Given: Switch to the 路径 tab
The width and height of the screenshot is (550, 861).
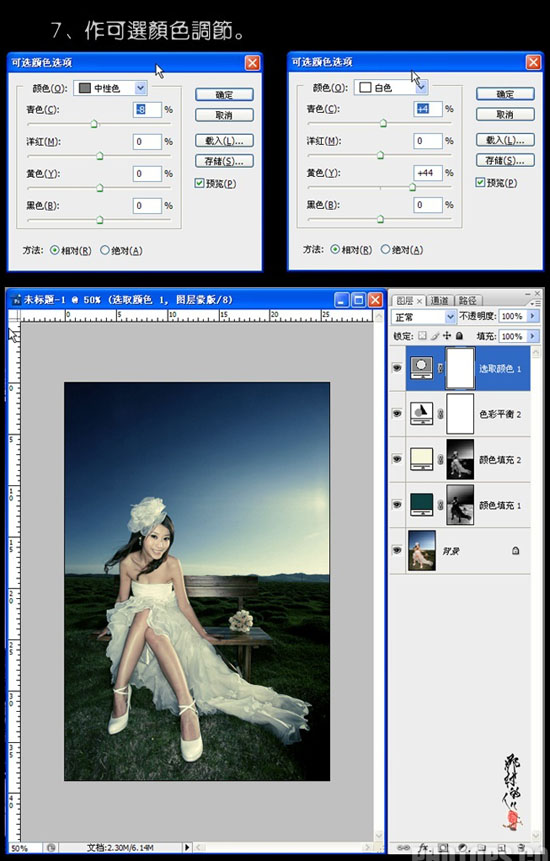Looking at the screenshot, I should click(x=467, y=300).
